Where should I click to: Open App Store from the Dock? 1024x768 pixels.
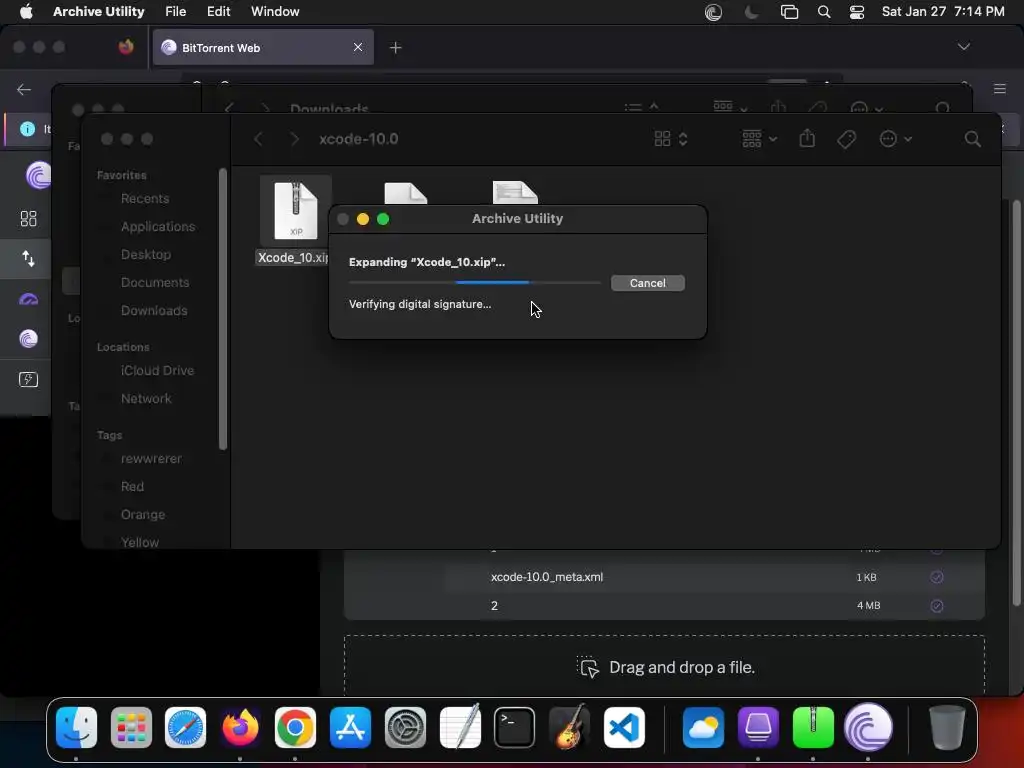point(350,727)
